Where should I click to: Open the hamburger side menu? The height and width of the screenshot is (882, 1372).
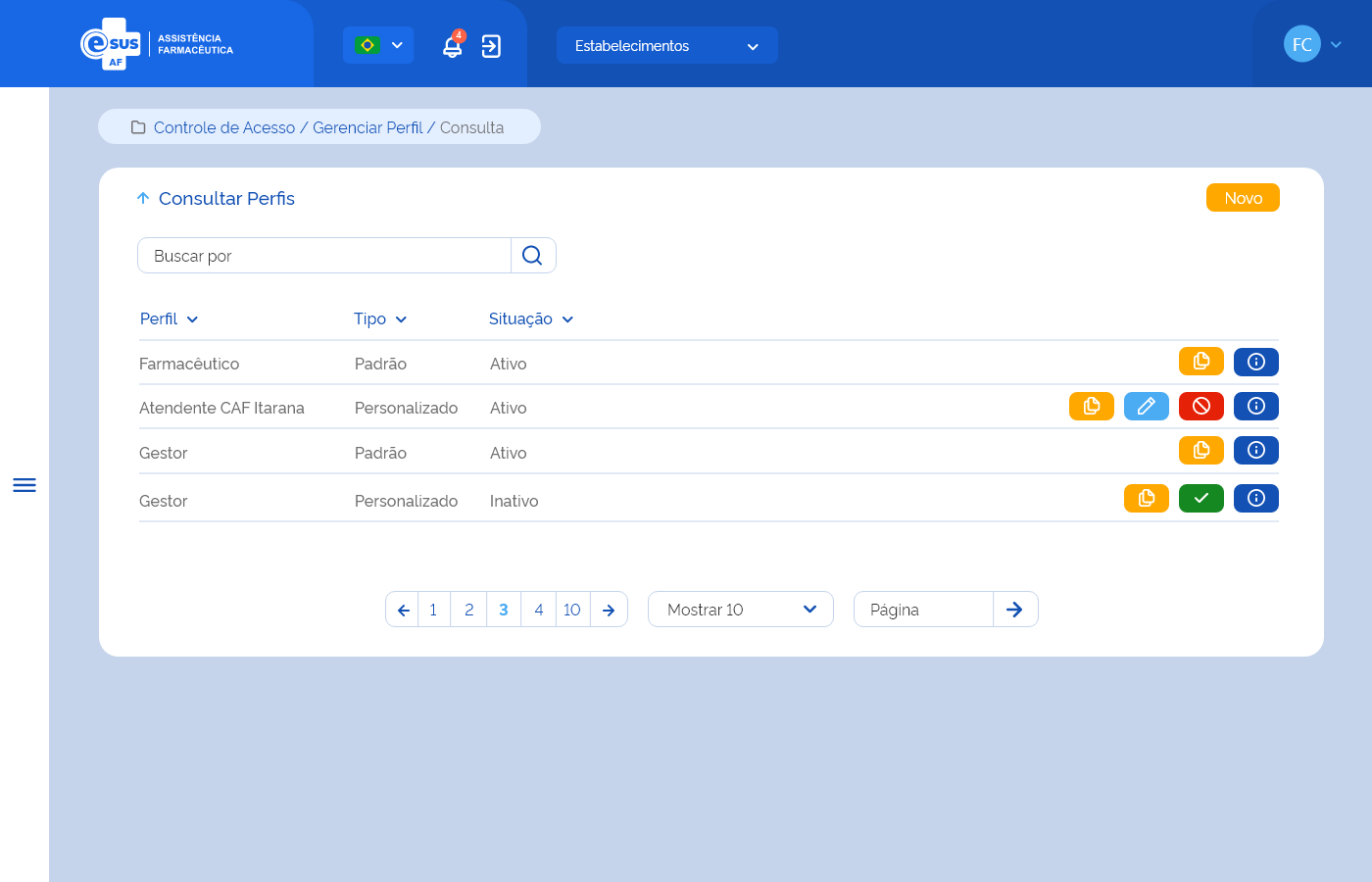(24, 485)
